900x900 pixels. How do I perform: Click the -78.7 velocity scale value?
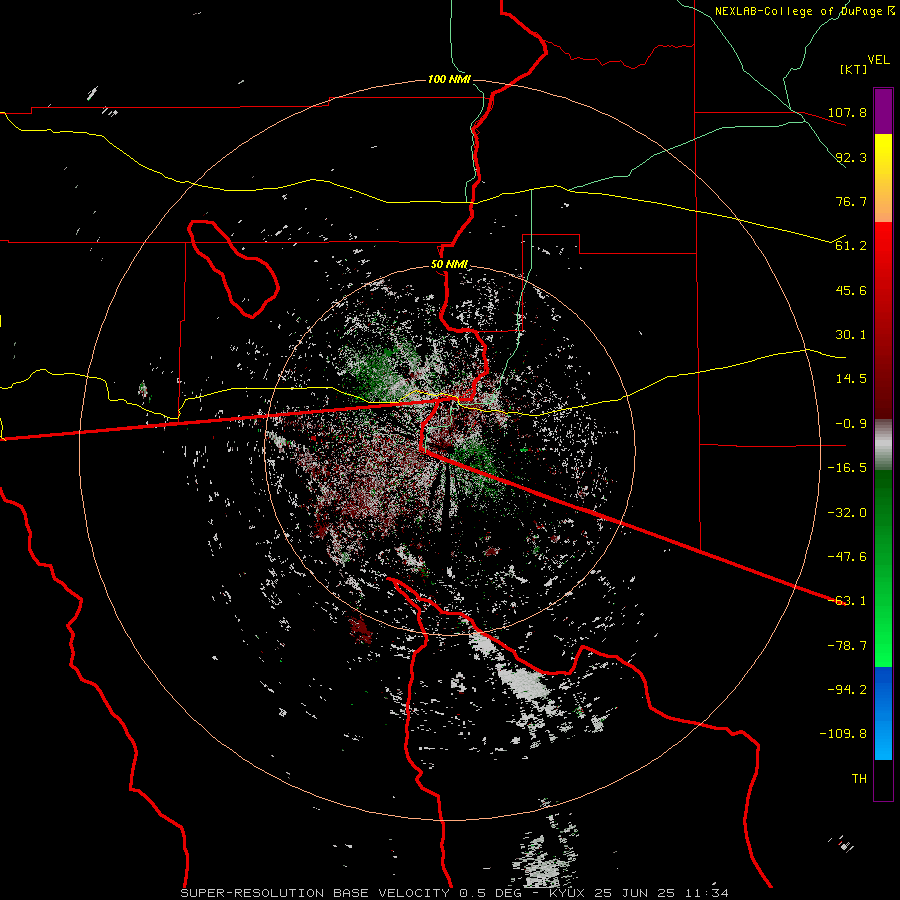(x=847, y=646)
